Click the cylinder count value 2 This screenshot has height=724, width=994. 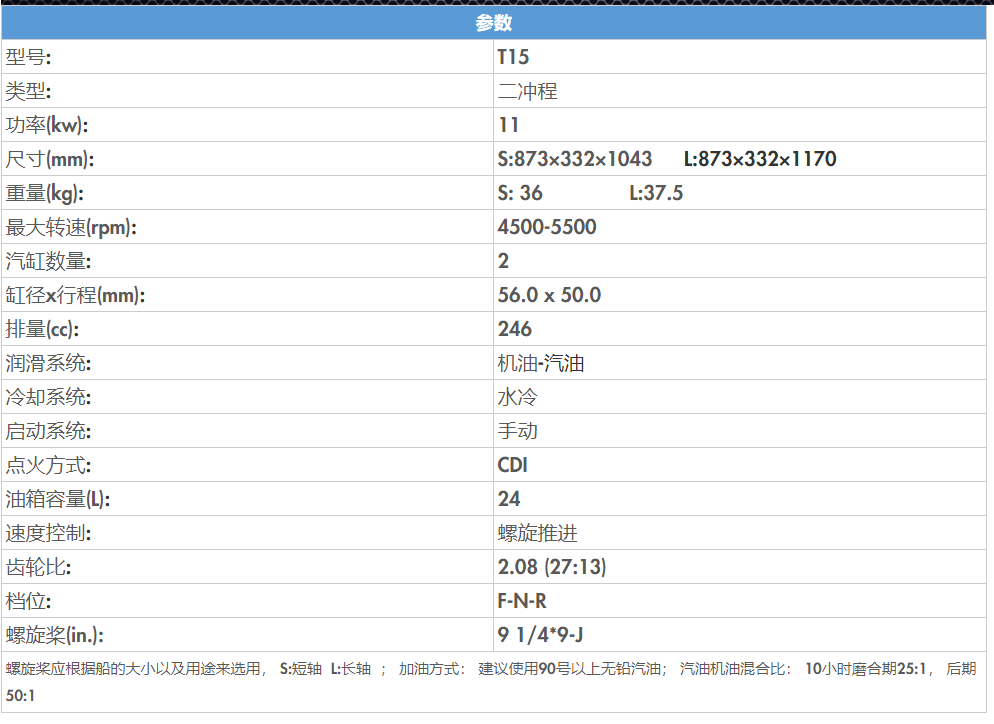tap(503, 261)
